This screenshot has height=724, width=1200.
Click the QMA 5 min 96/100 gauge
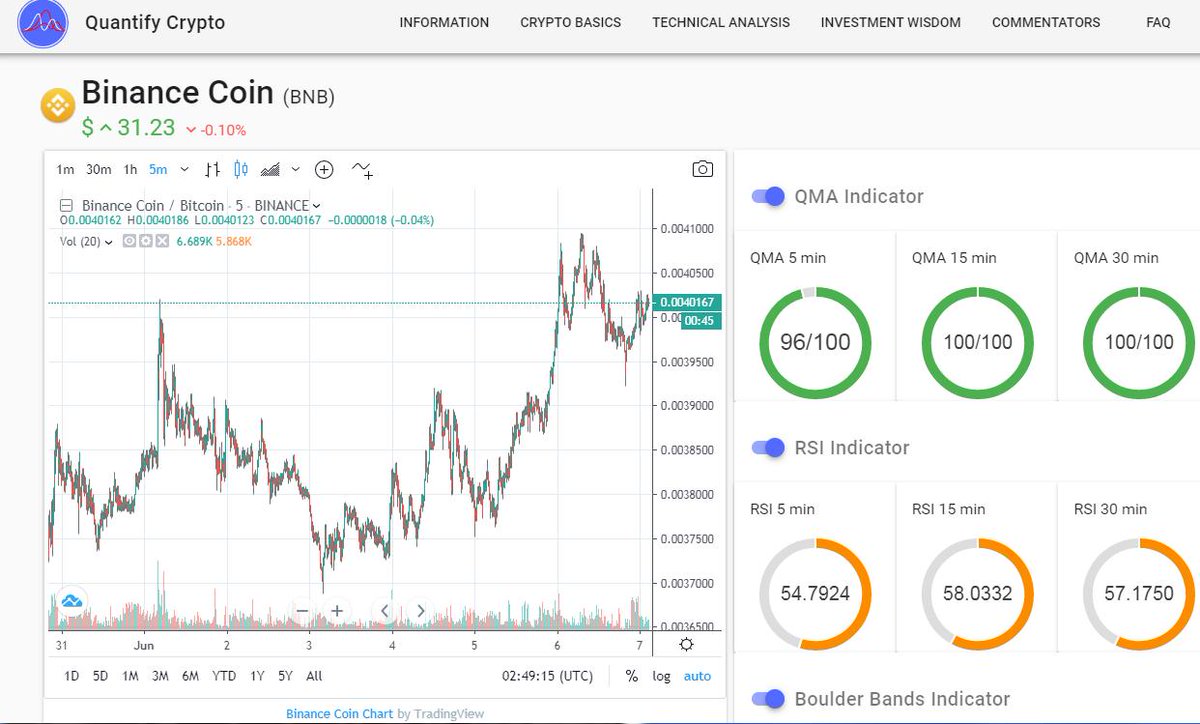pos(815,342)
